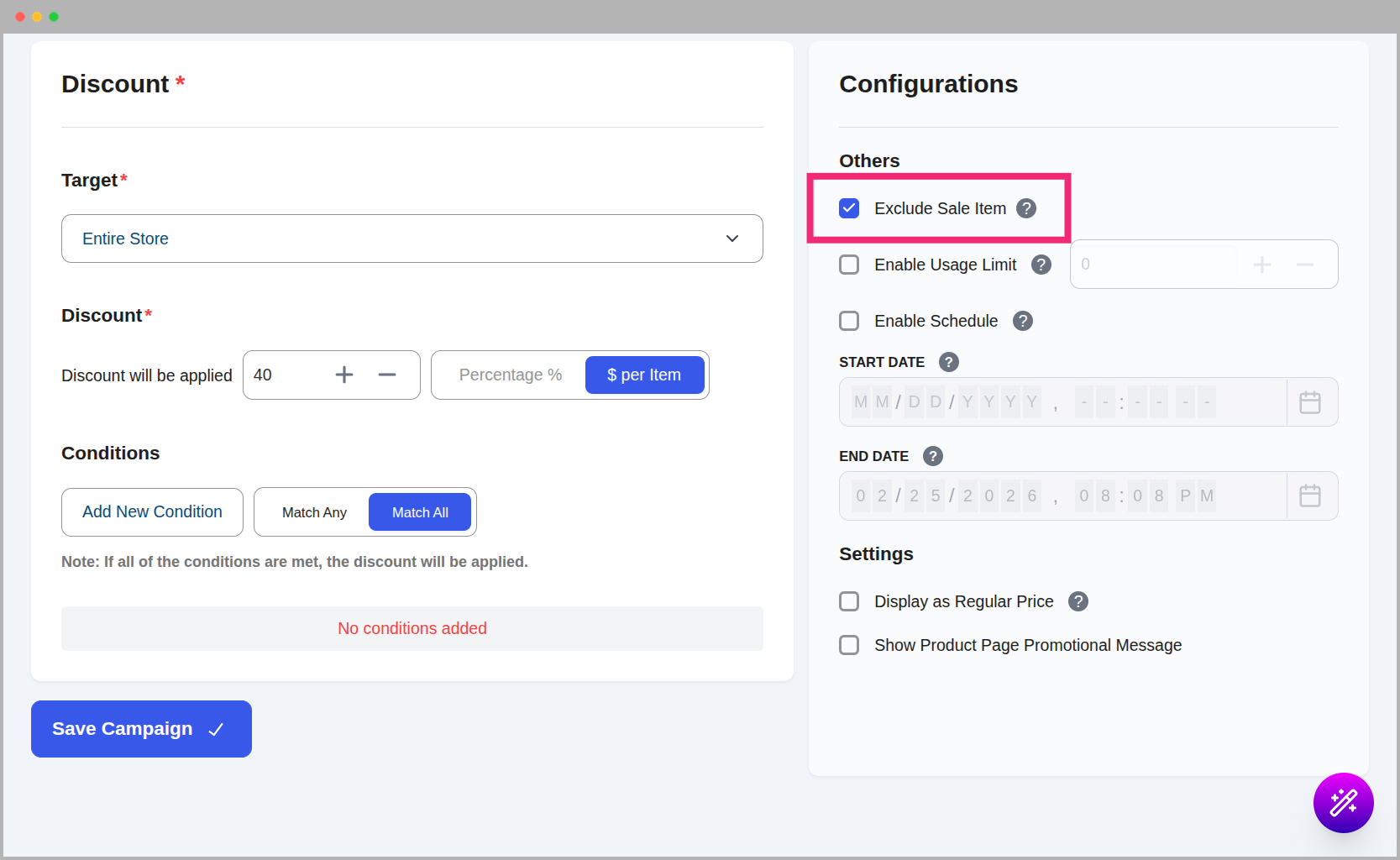This screenshot has height=860, width=1400.
Task: Enable the Usage Limit checkbox
Action: (849, 265)
